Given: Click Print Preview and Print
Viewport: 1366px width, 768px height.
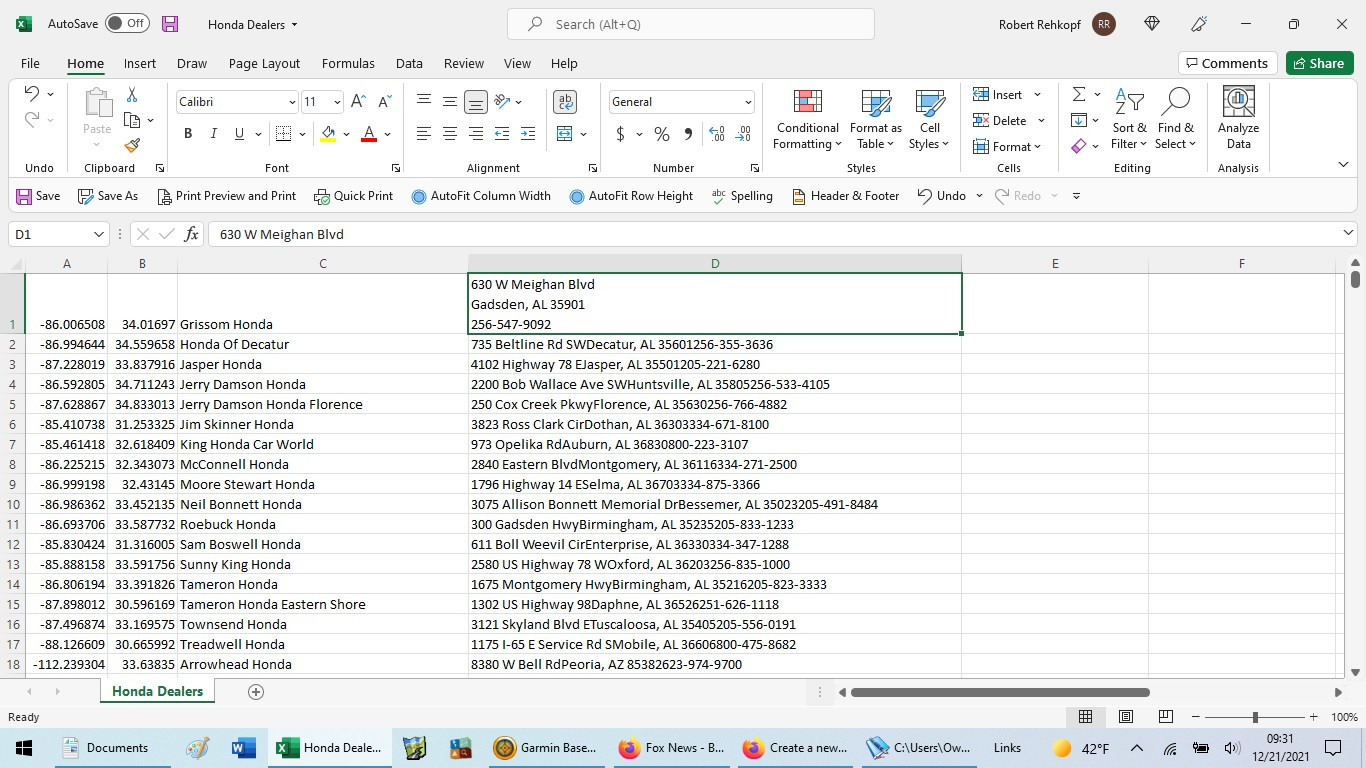Looking at the screenshot, I should 227,196.
